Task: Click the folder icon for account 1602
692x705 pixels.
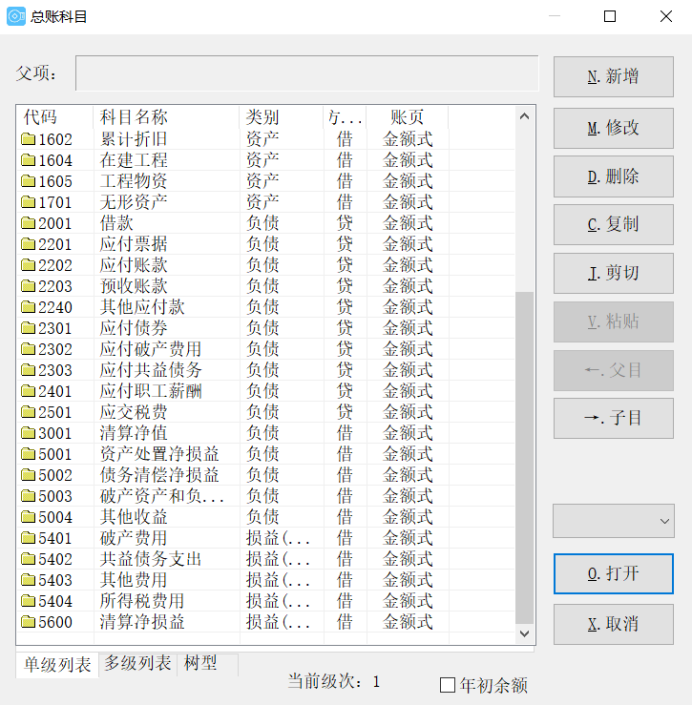Action: (x=28, y=139)
